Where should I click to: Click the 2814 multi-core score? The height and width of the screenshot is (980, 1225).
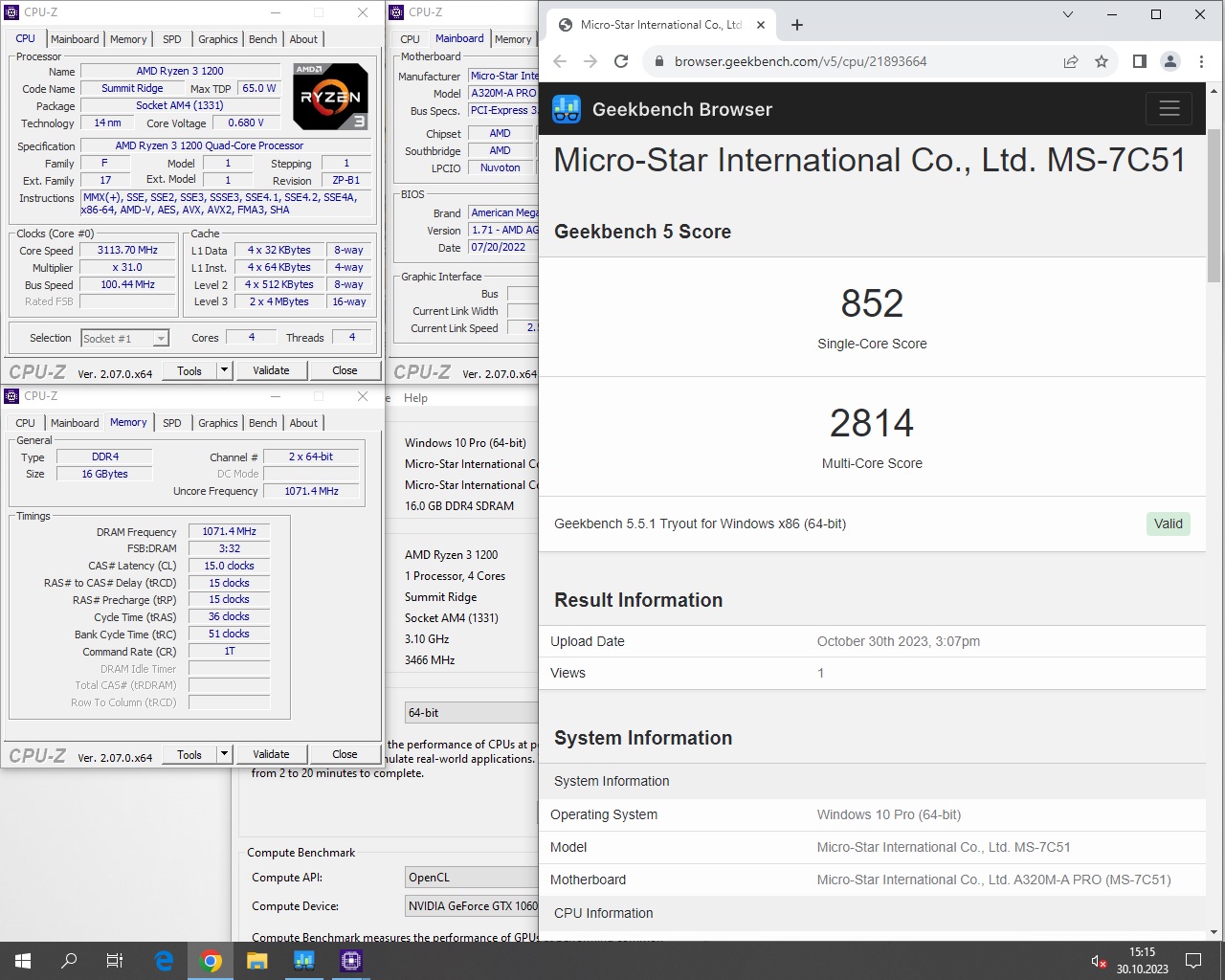click(x=872, y=423)
